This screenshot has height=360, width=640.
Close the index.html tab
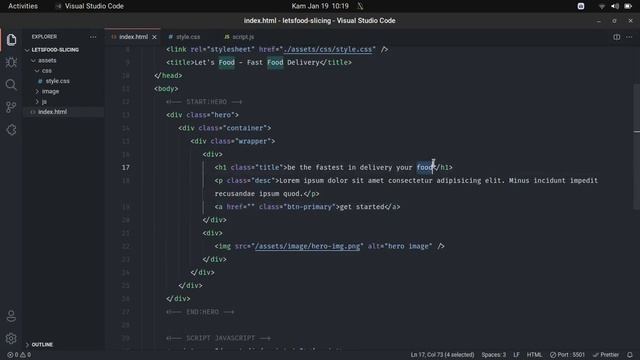point(154,37)
